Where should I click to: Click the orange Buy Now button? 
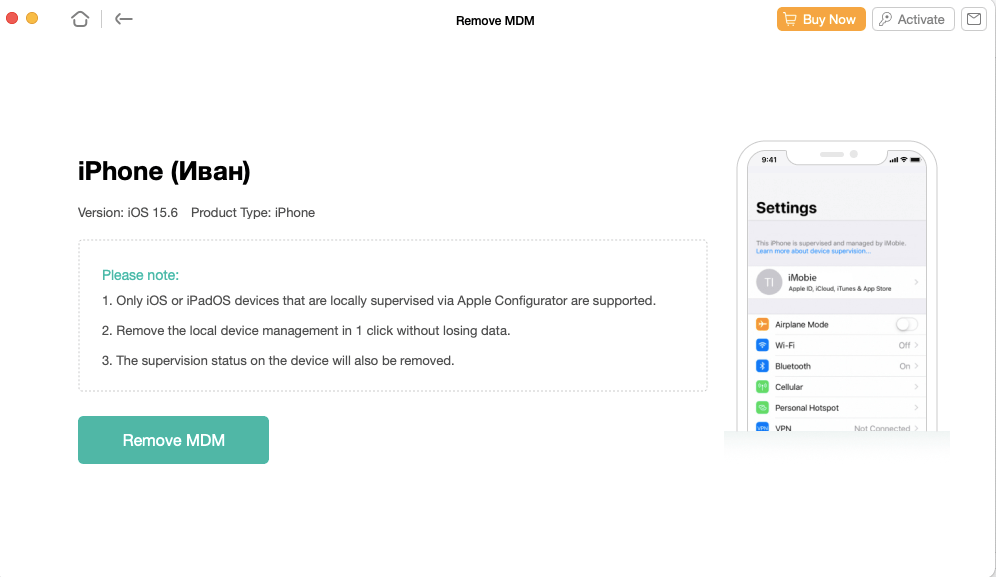pyautogui.click(x=821, y=19)
